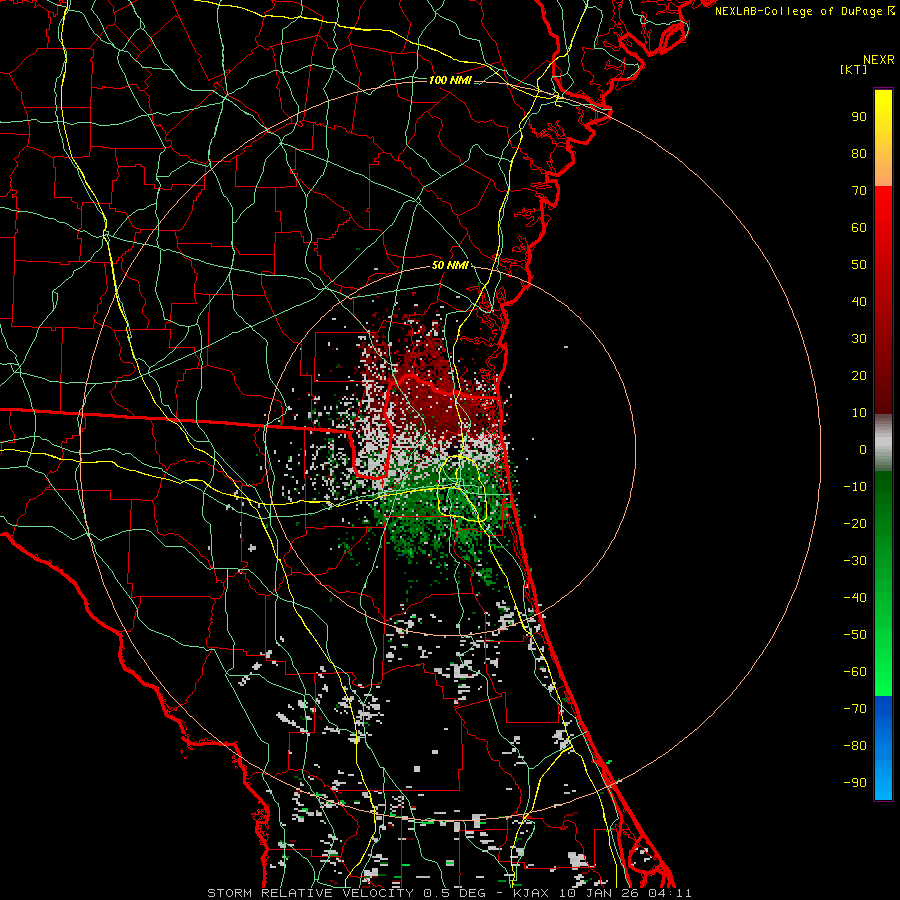The height and width of the screenshot is (900, 900).
Task: Click the 90 value on the velocity scale
Action: click(859, 117)
